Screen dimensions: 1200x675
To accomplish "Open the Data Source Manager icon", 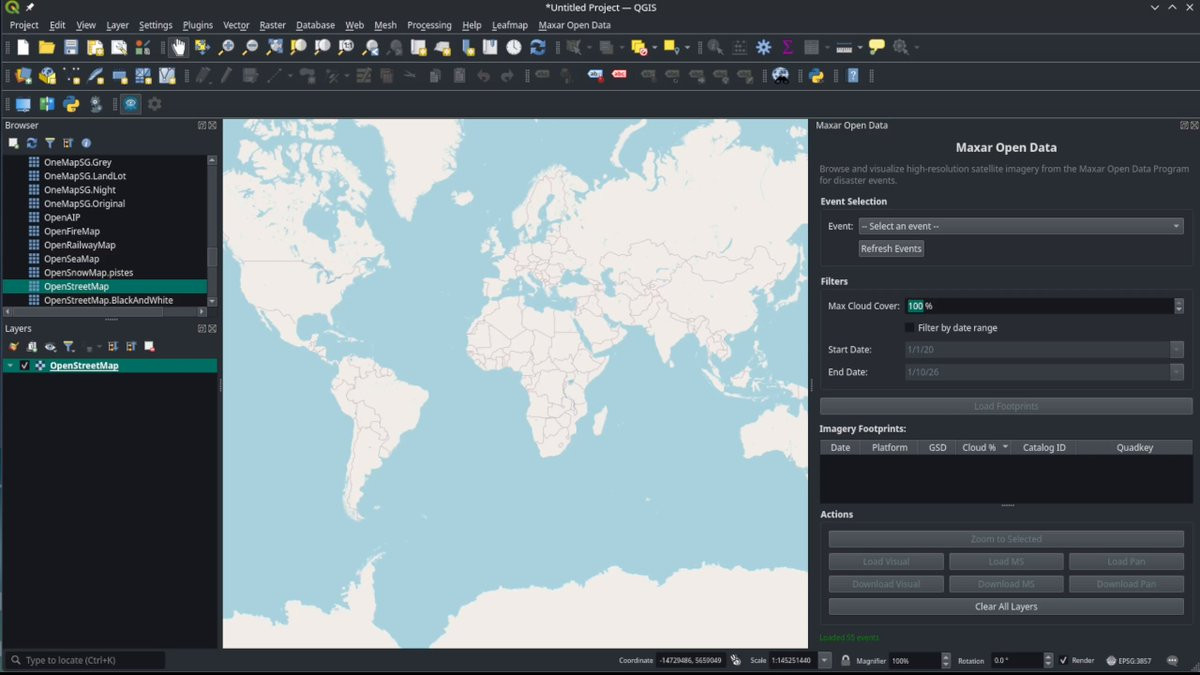I will point(23,75).
